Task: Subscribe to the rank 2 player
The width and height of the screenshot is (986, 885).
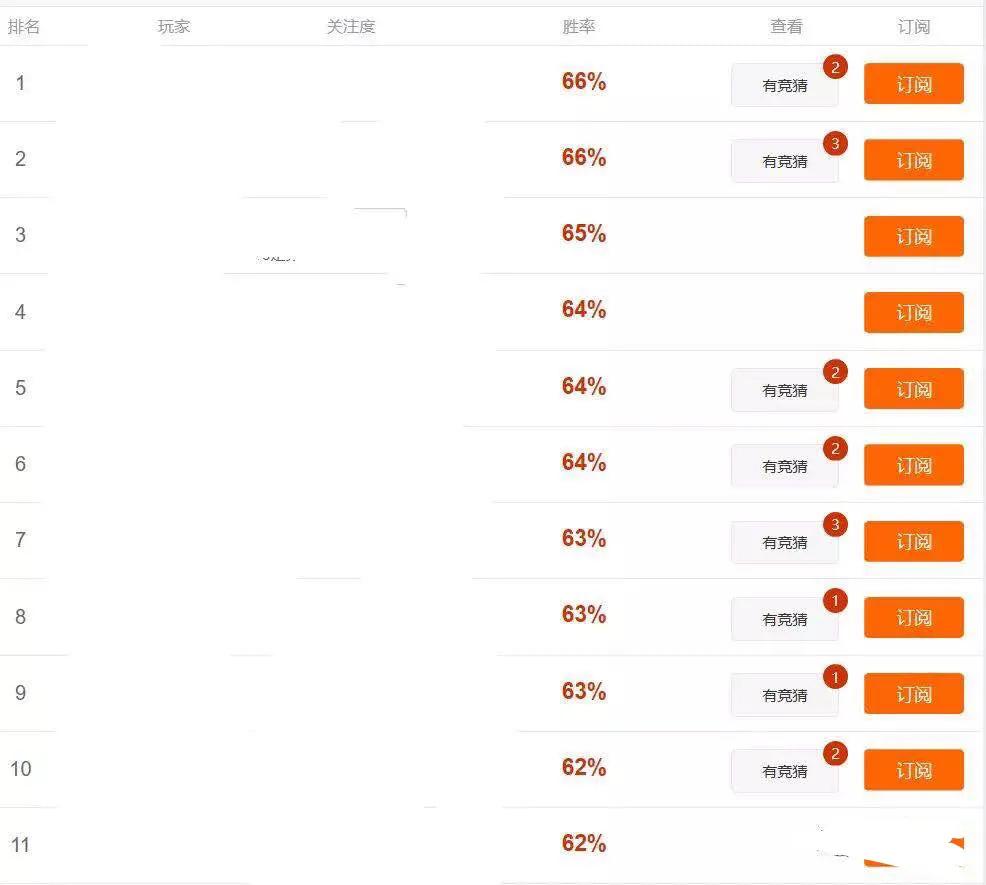Action: [x=913, y=160]
